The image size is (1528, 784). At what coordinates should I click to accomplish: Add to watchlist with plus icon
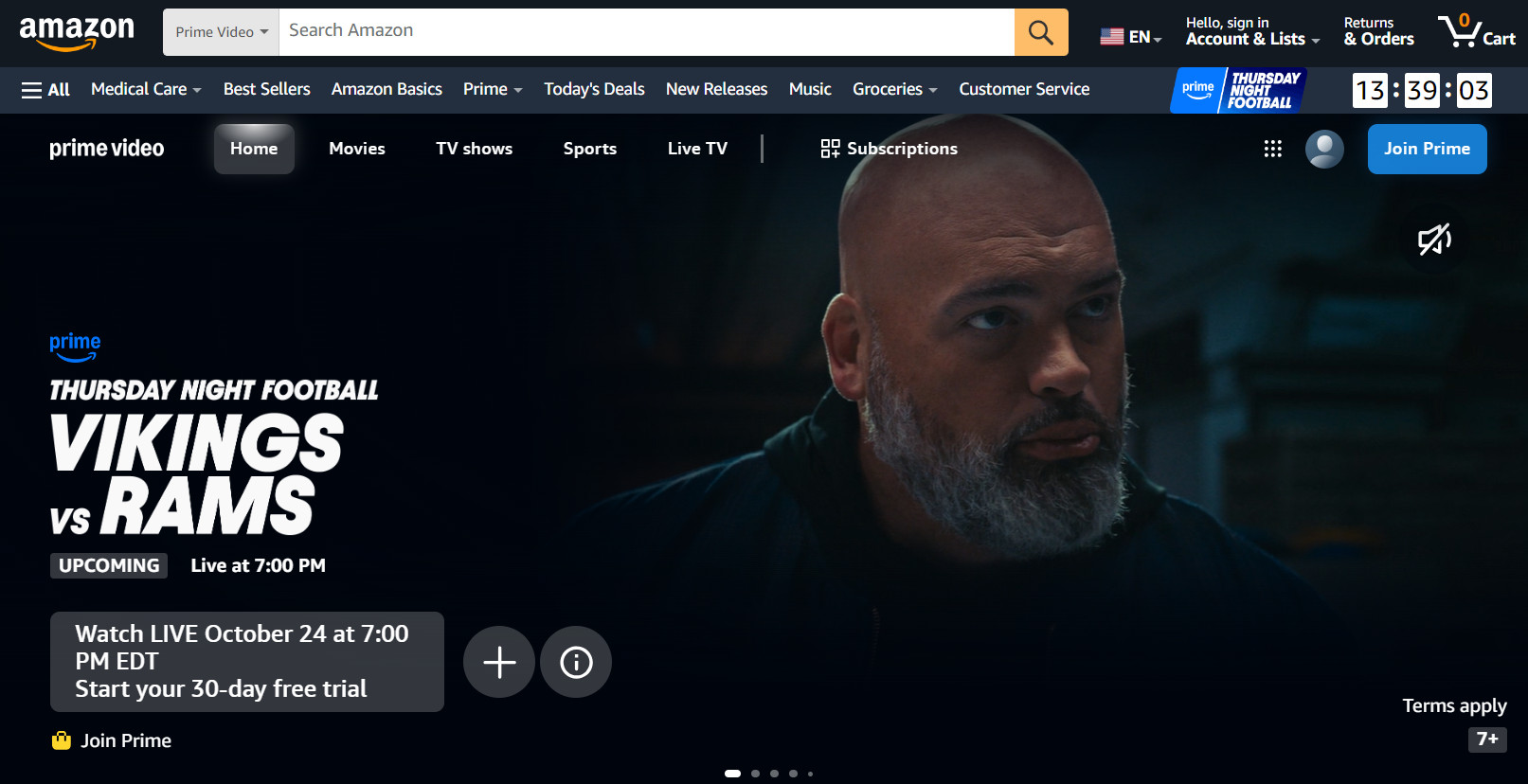(499, 662)
